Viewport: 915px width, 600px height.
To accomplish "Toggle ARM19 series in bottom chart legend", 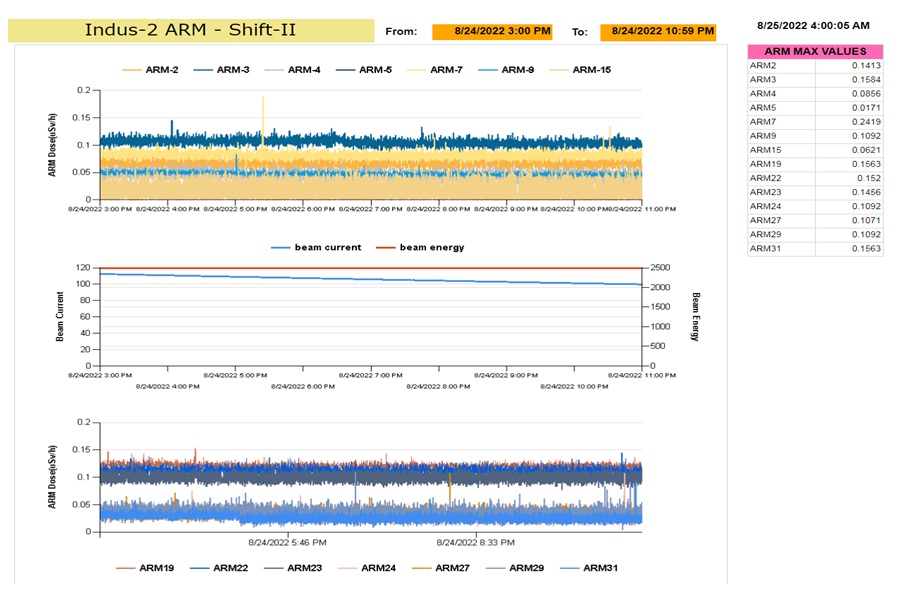I will (x=145, y=568).
